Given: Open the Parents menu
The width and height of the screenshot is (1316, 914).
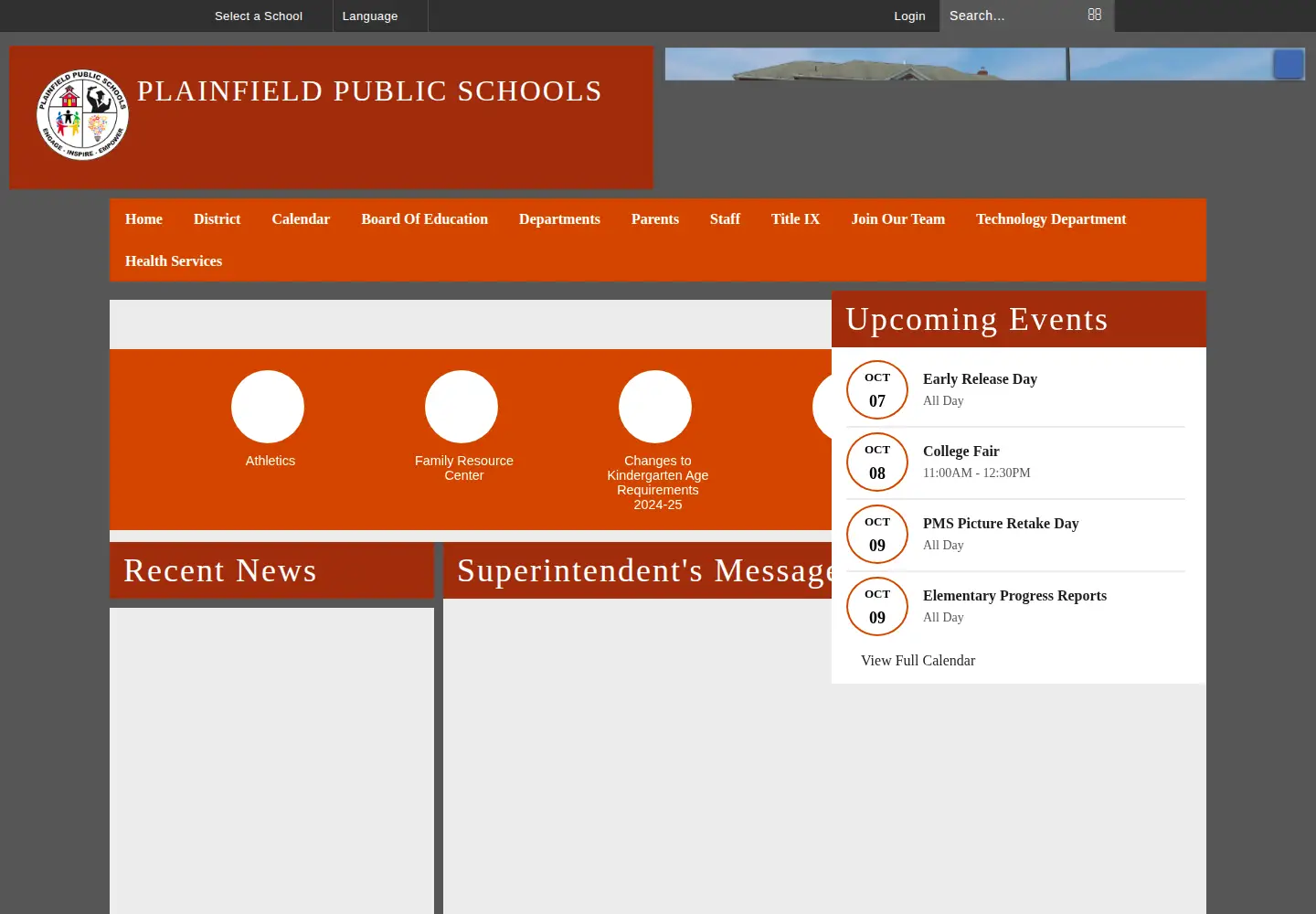Looking at the screenshot, I should pos(655,219).
